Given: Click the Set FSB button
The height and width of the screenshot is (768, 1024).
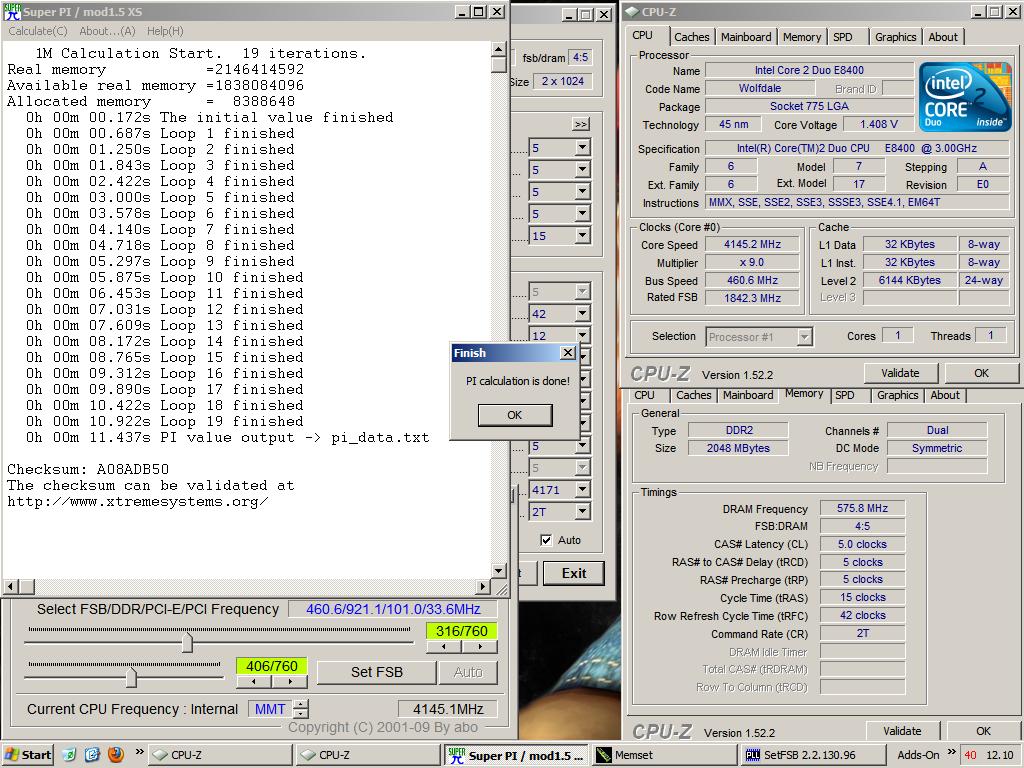Looking at the screenshot, I should coord(376,672).
